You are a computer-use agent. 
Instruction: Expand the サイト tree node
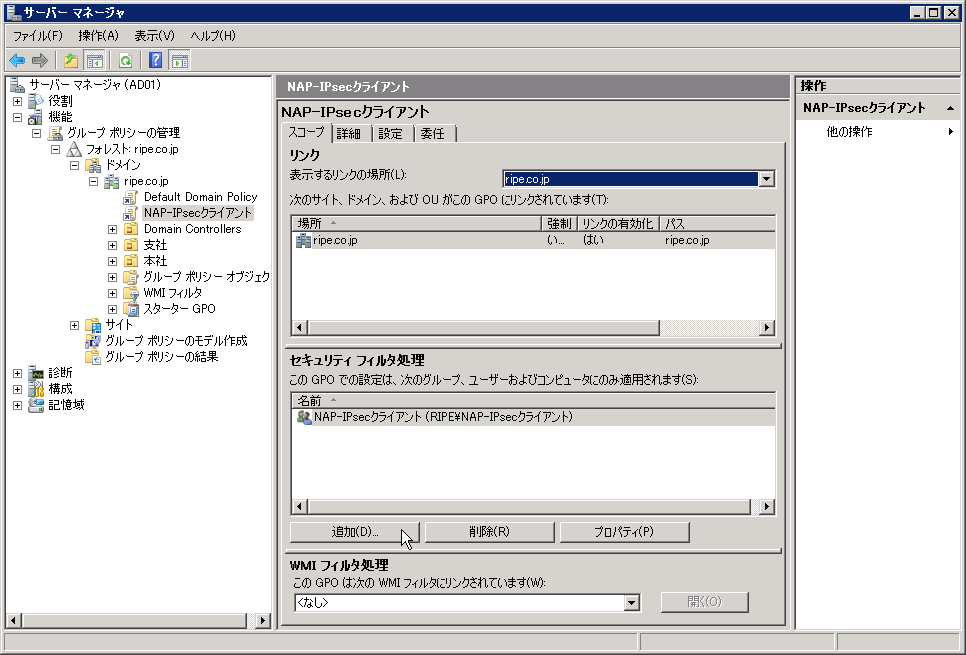[75, 325]
